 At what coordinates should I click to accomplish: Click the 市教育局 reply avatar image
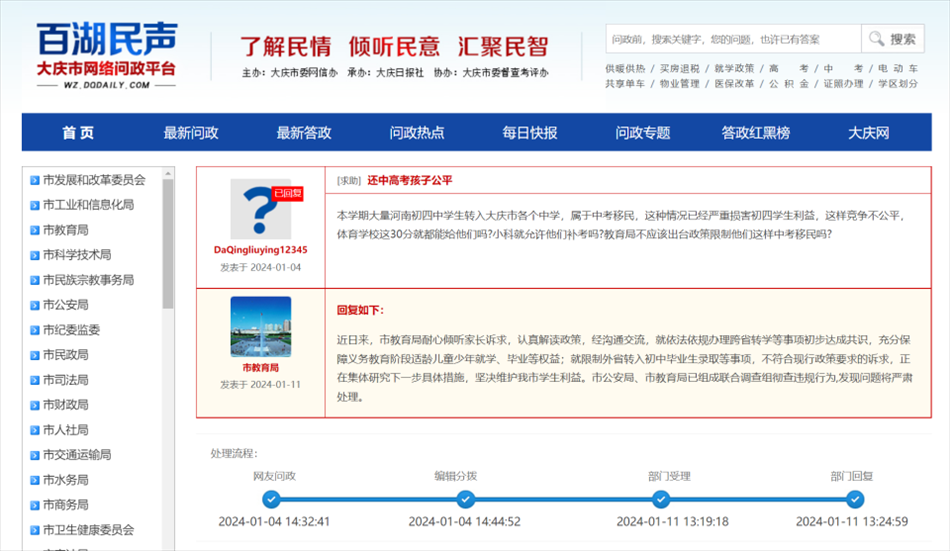260,326
